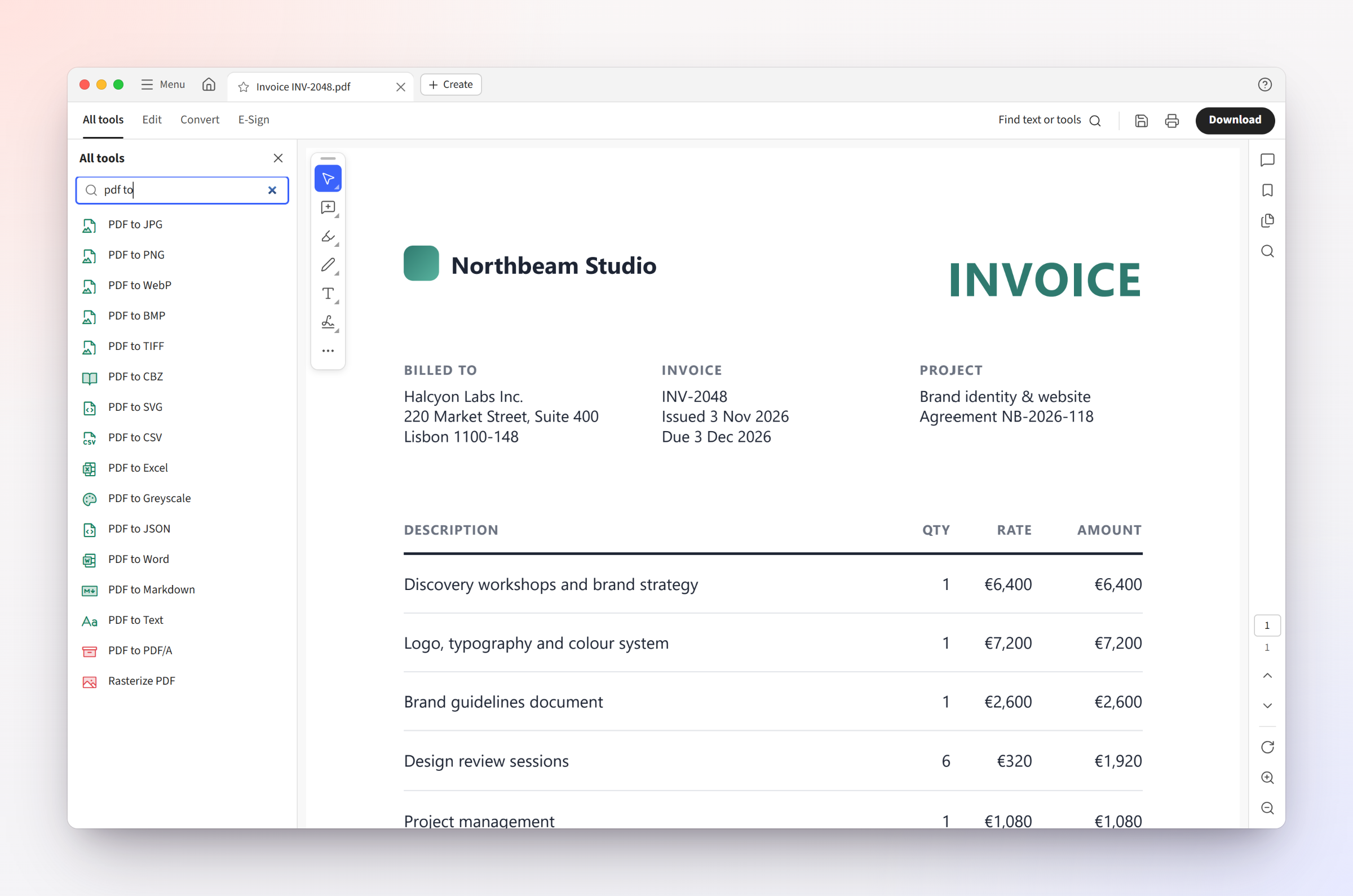Clear the tools search field
This screenshot has height=896, width=1353.
pyautogui.click(x=272, y=190)
